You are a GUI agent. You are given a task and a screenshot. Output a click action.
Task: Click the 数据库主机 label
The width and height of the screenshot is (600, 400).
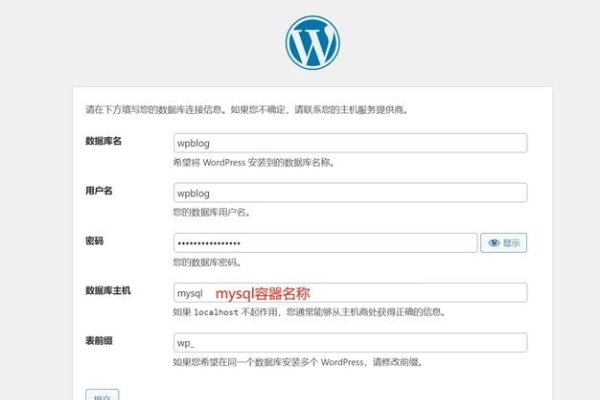point(108,291)
